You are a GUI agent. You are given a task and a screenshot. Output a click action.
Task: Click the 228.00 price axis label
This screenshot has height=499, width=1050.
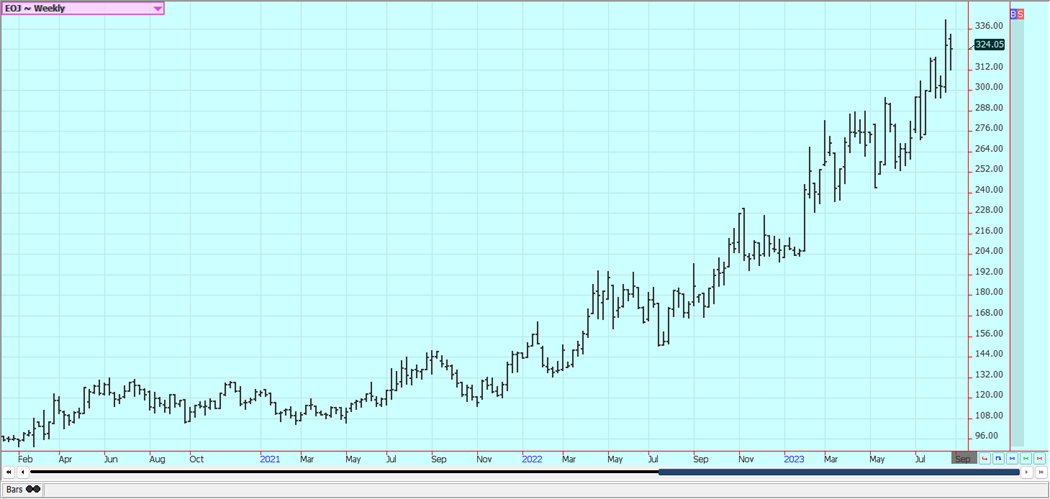pos(989,210)
